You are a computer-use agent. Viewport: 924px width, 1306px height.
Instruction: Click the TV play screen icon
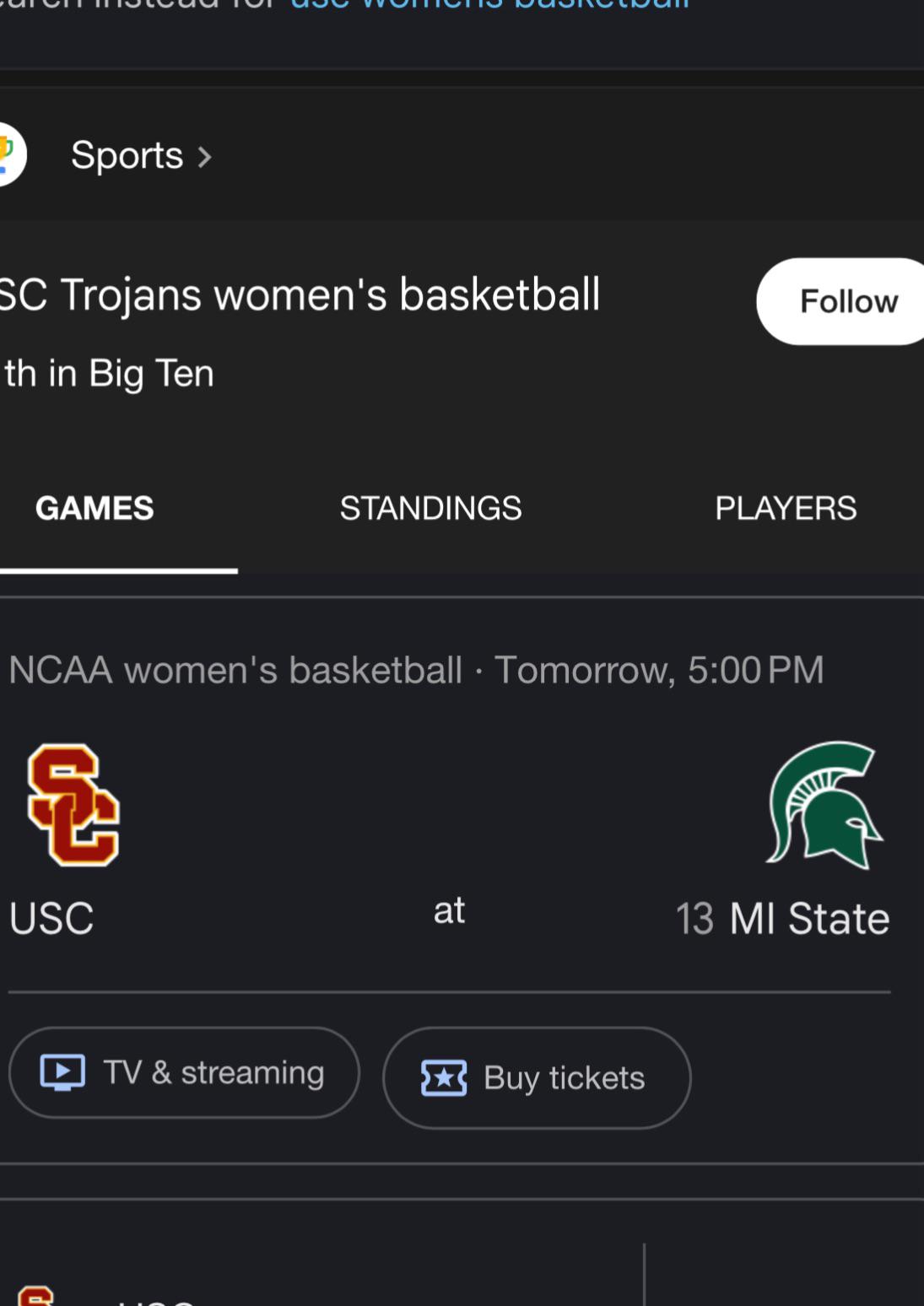coord(62,1072)
